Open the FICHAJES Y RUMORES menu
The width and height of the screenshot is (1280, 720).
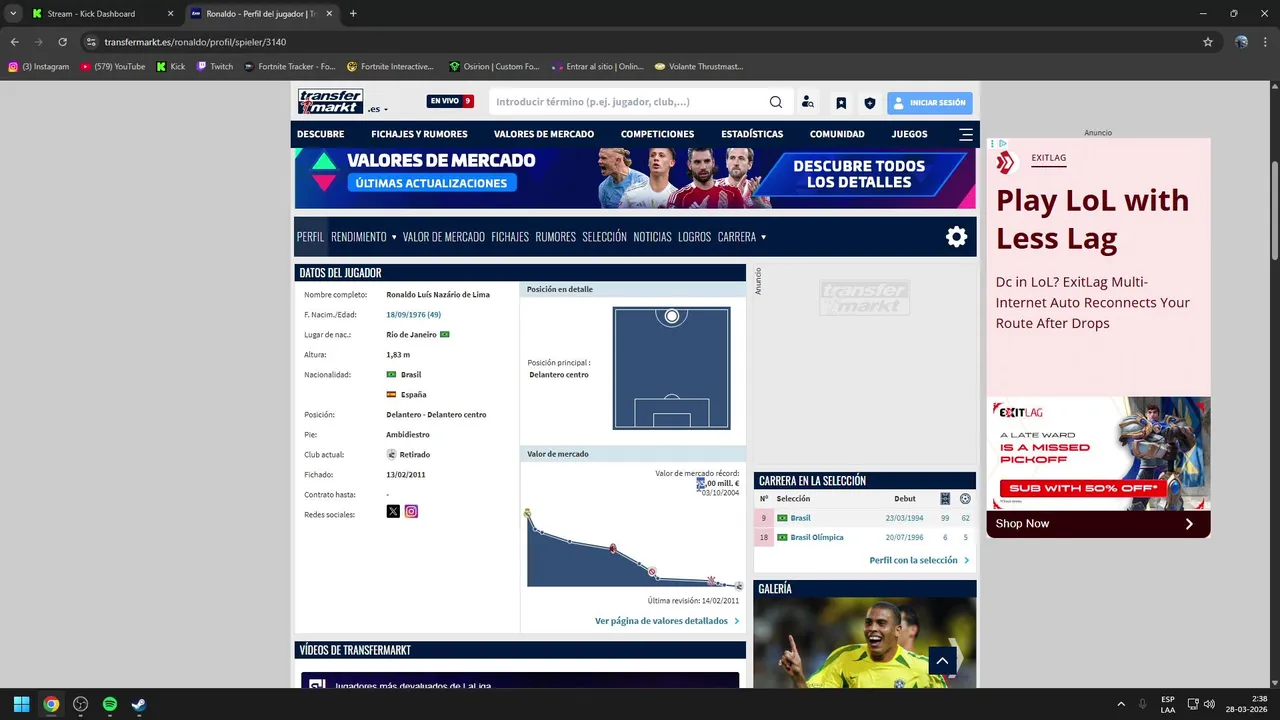(419, 134)
